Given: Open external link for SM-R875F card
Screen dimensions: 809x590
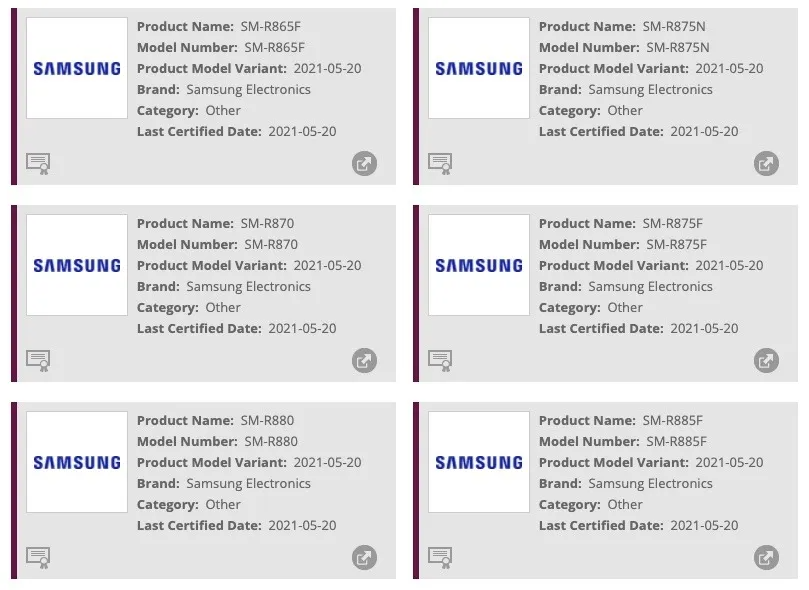Looking at the screenshot, I should (x=766, y=361).
